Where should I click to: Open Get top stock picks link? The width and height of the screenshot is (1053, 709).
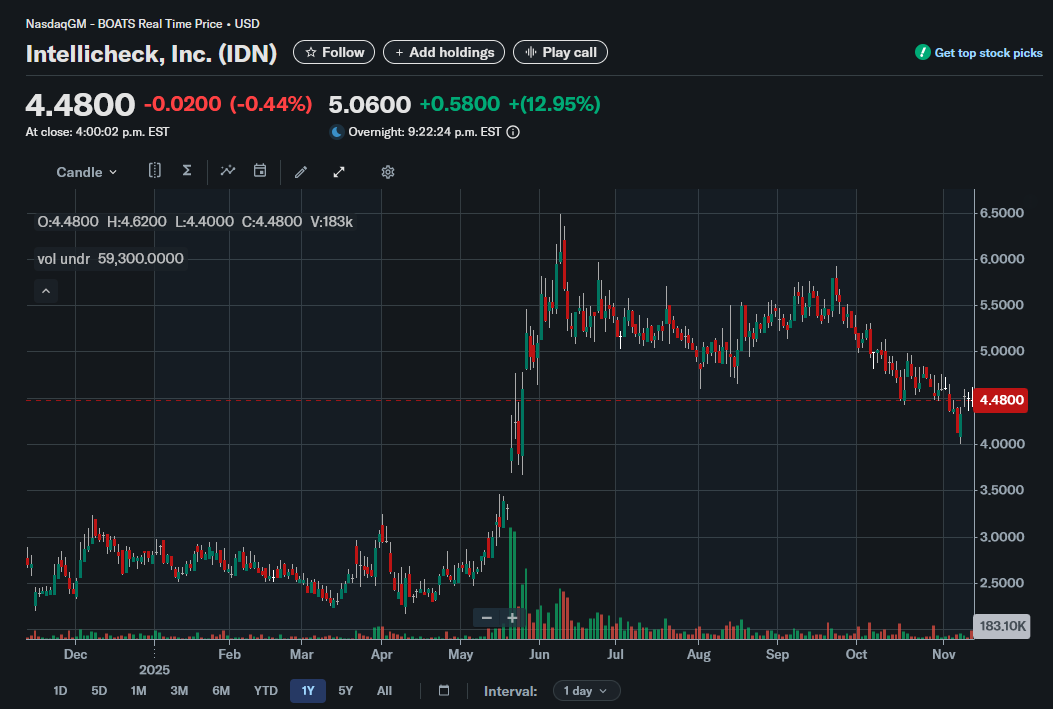coord(988,53)
